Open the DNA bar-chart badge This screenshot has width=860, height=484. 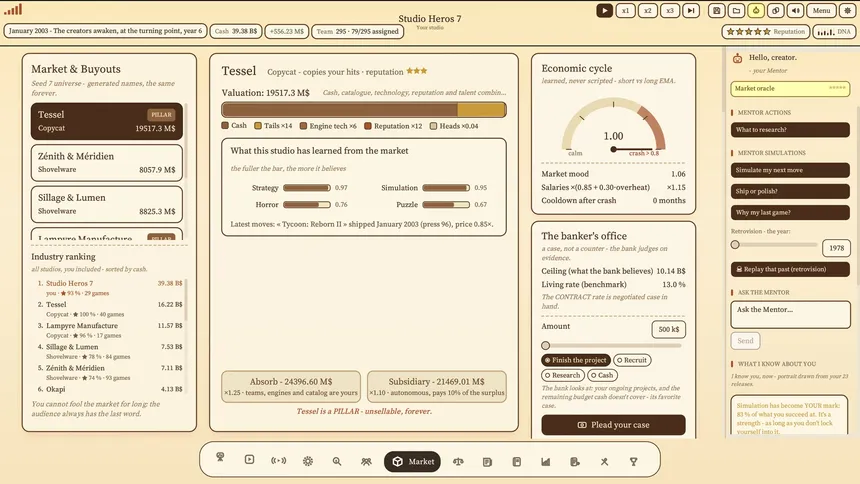coord(834,32)
